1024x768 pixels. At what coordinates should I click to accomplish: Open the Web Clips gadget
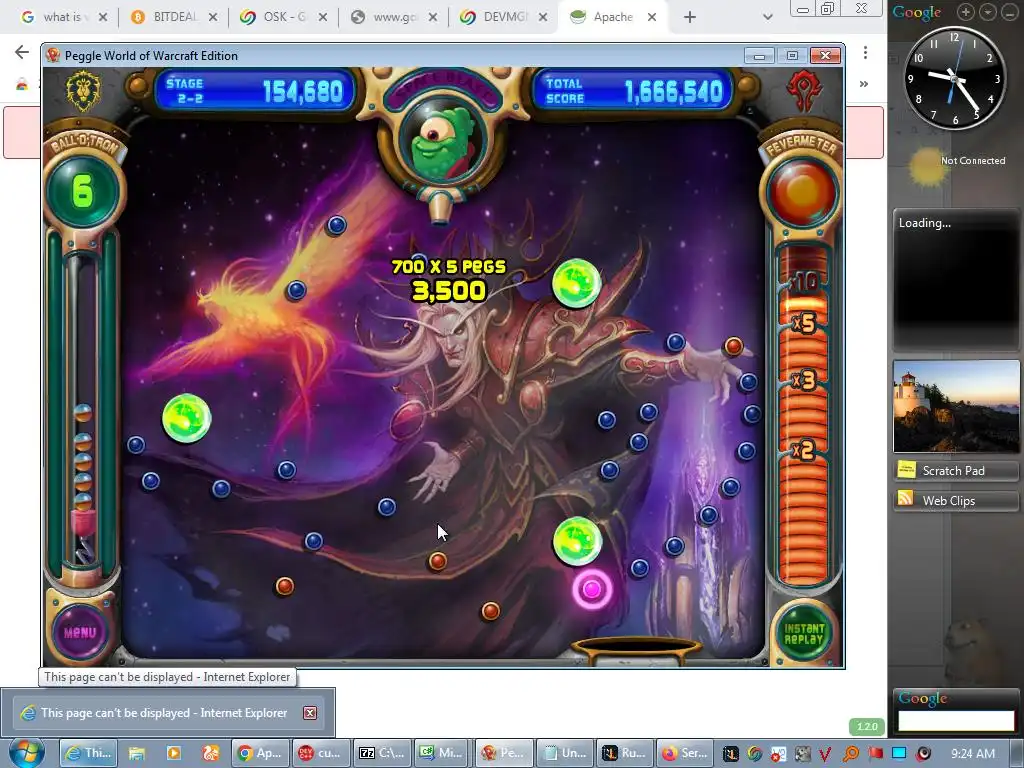click(956, 500)
